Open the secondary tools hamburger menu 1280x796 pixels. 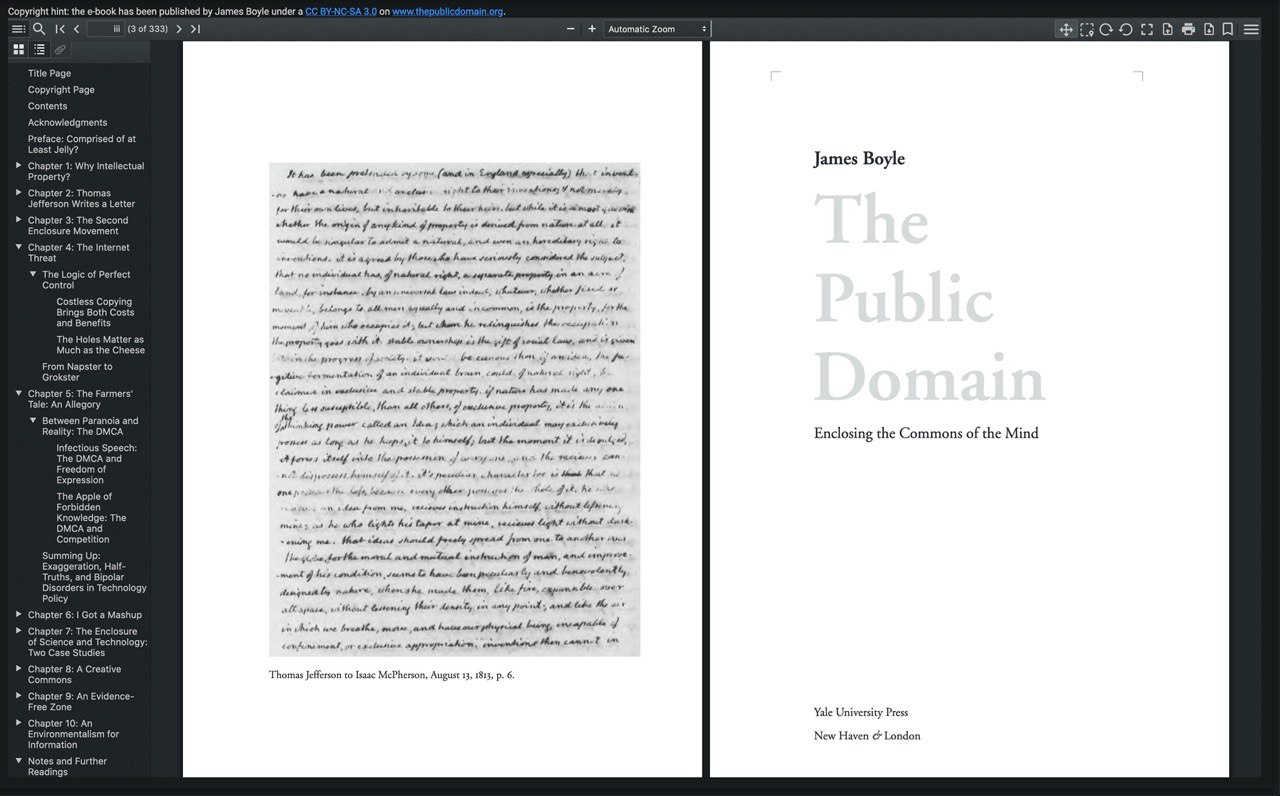[1251, 29]
